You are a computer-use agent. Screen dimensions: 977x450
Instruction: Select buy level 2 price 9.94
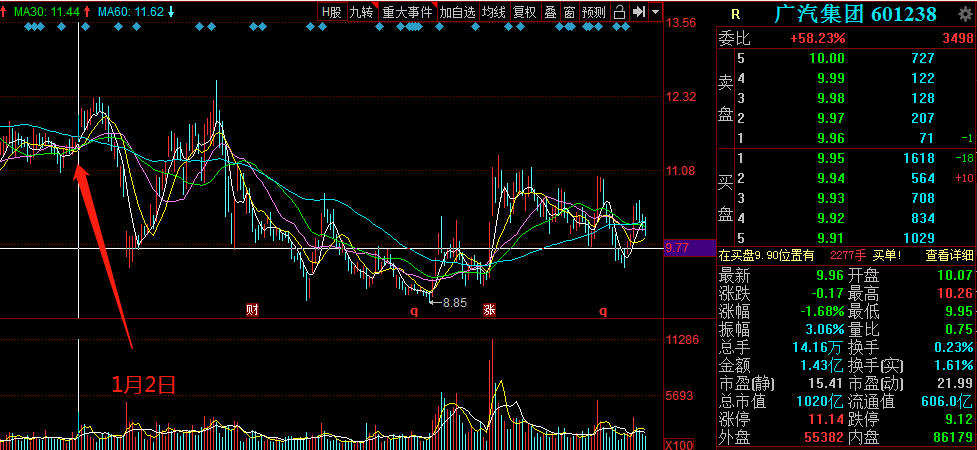(832, 179)
